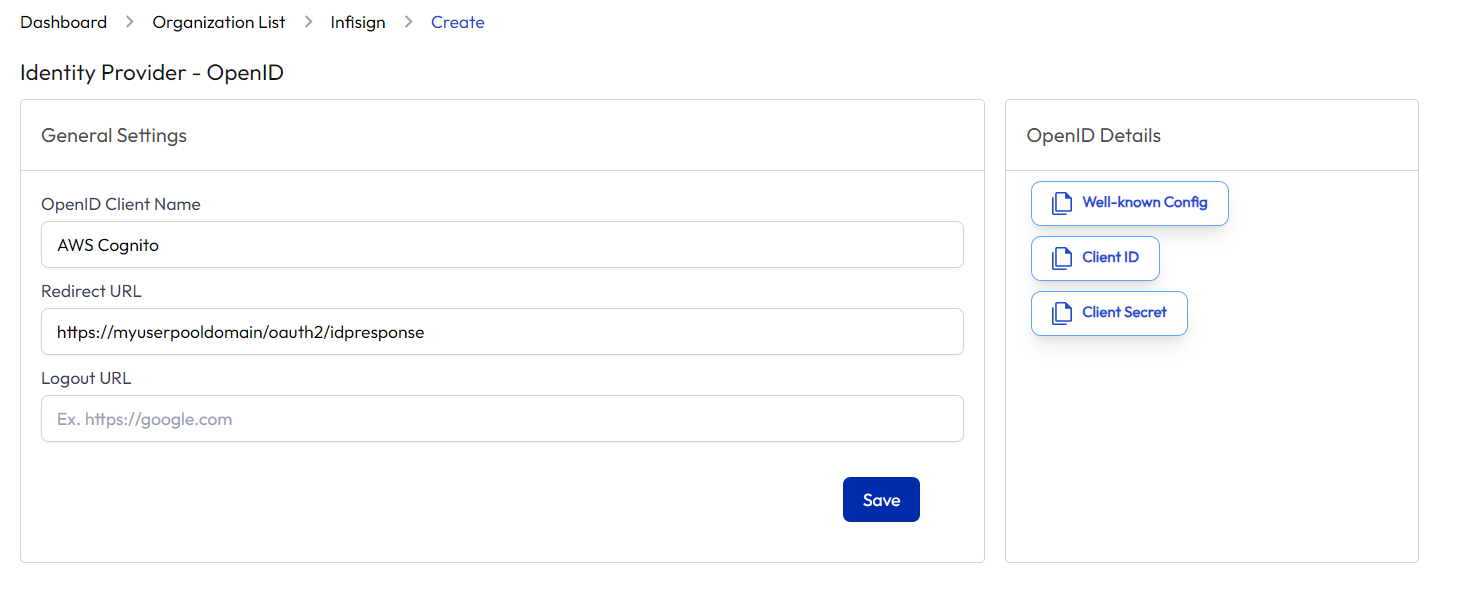The height and width of the screenshot is (615, 1478).
Task: Click into the Redirect URL field
Action: (x=502, y=332)
